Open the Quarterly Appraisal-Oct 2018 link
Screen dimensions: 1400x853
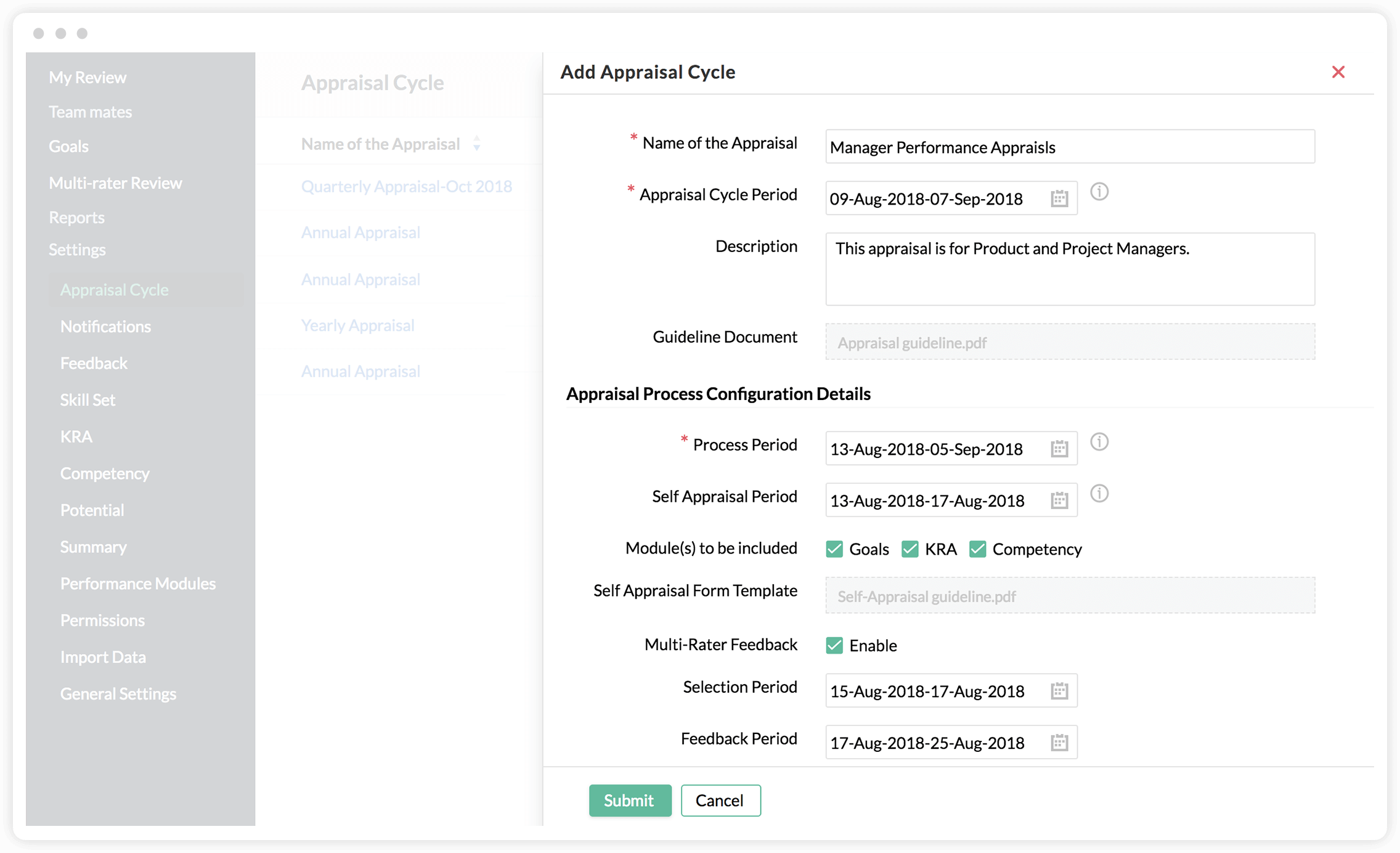pyautogui.click(x=406, y=187)
